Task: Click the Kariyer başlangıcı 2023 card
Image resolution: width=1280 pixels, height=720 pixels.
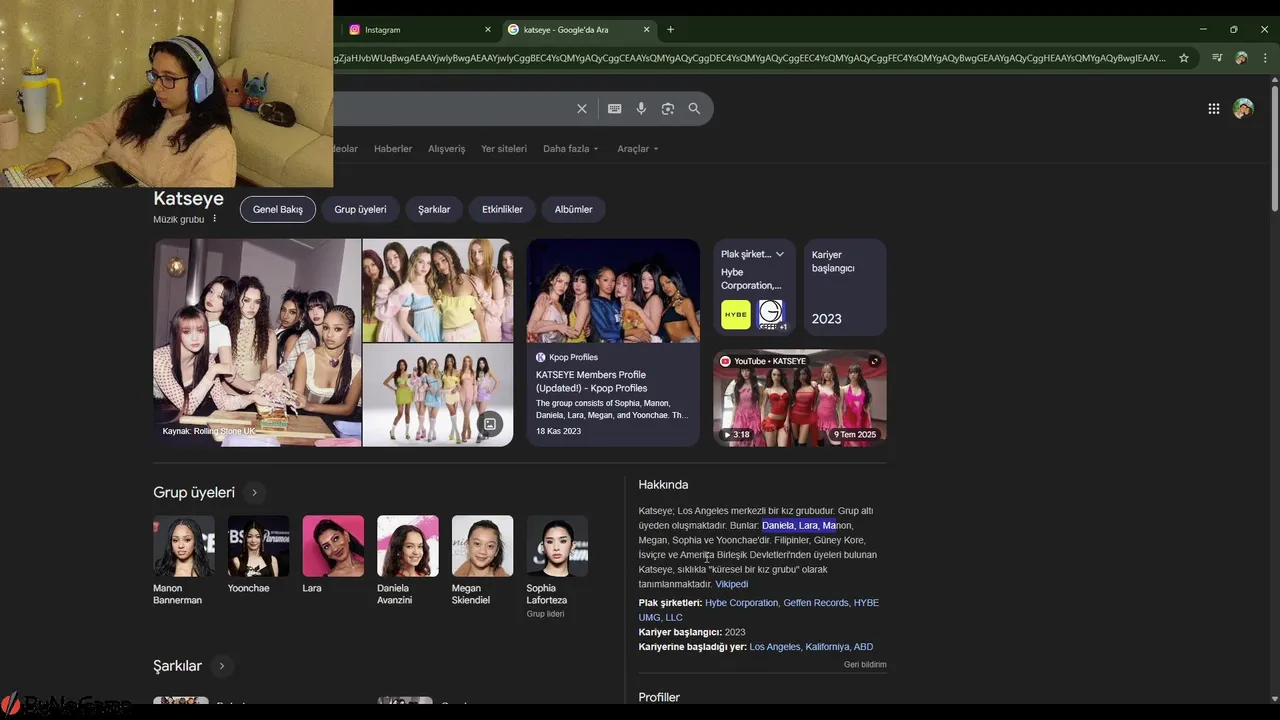Action: pyautogui.click(x=845, y=287)
